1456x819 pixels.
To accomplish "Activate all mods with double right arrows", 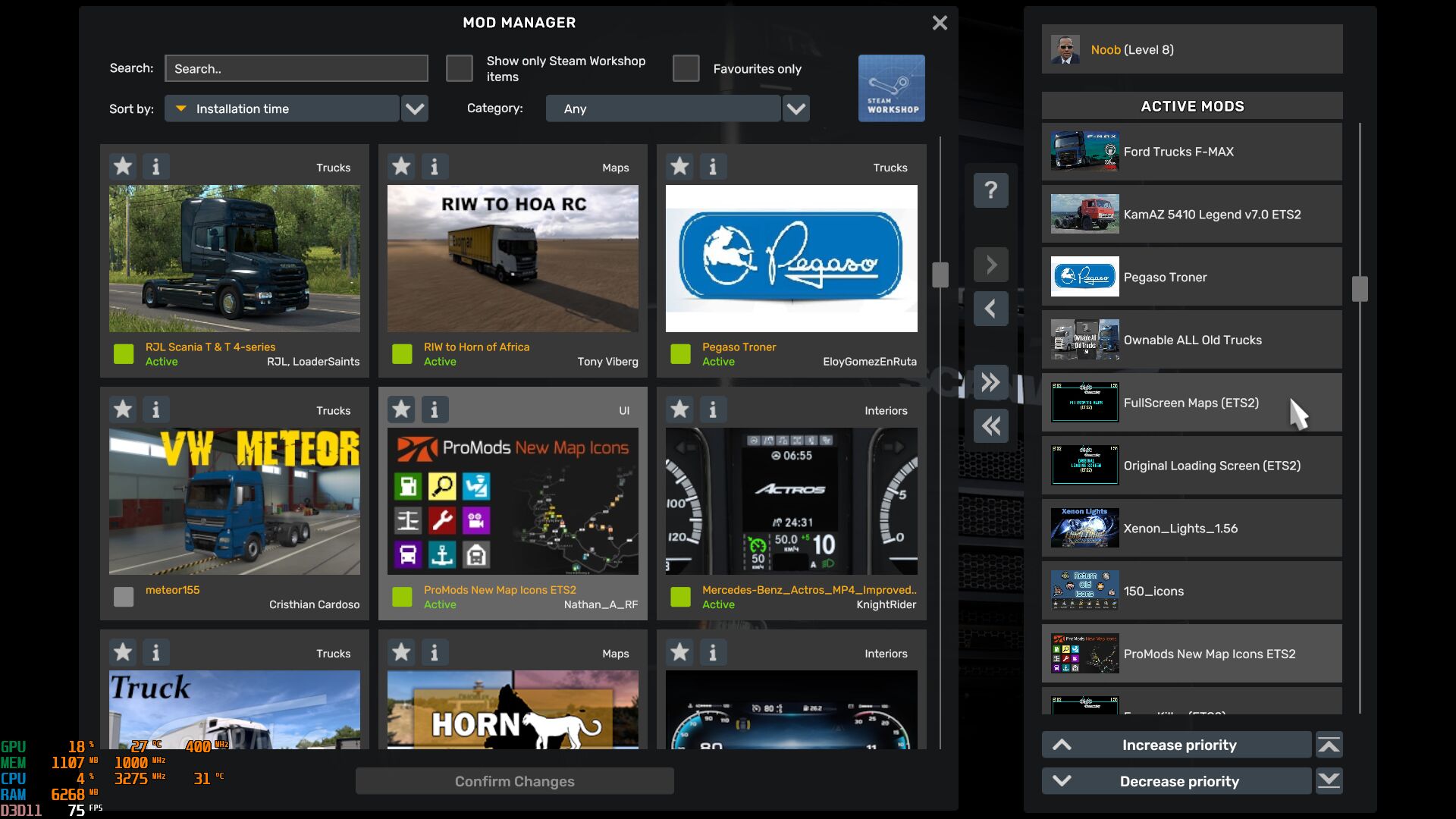I will pos(990,382).
